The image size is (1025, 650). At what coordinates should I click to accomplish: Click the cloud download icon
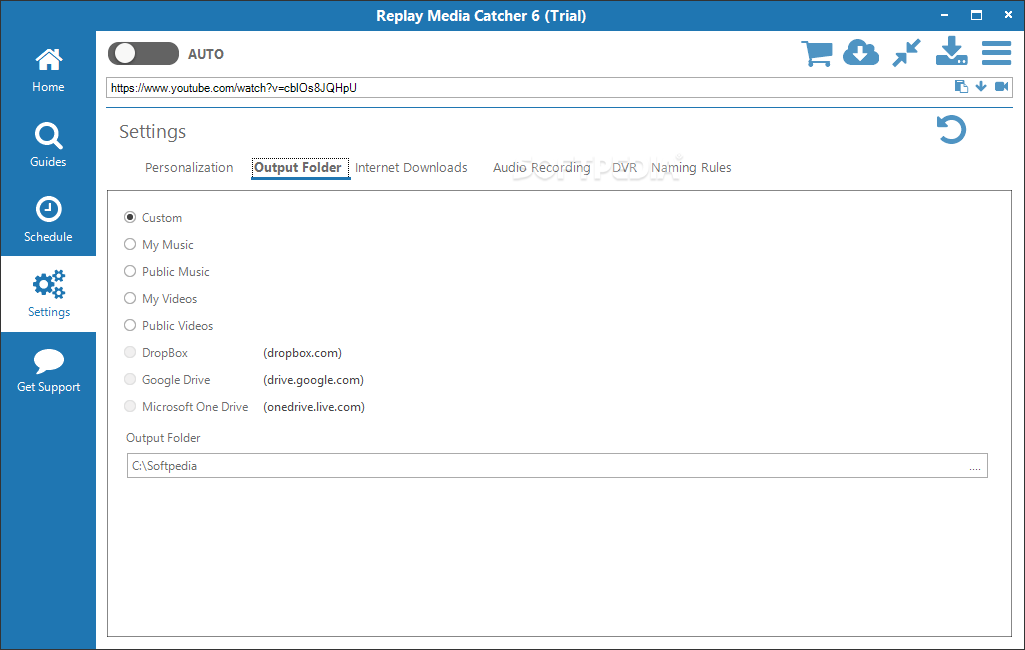coord(861,53)
